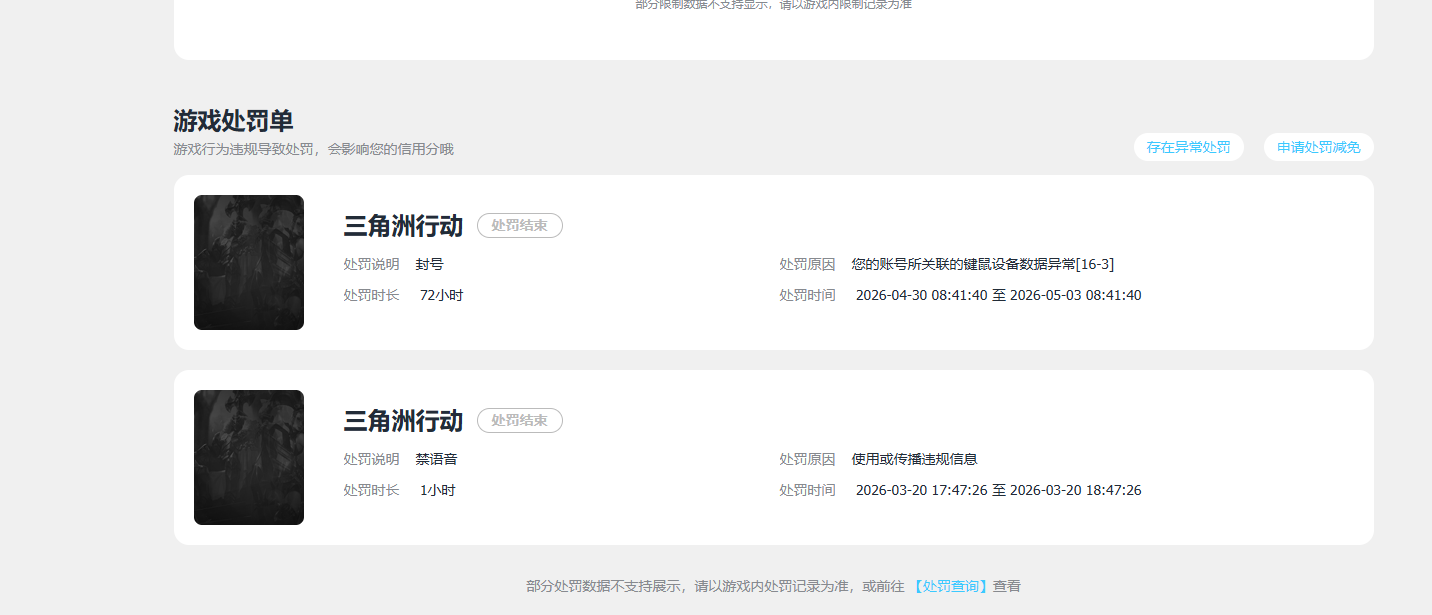Click the reason text 使用或传播违规信息
This screenshot has width=1432, height=615.
click(915, 459)
